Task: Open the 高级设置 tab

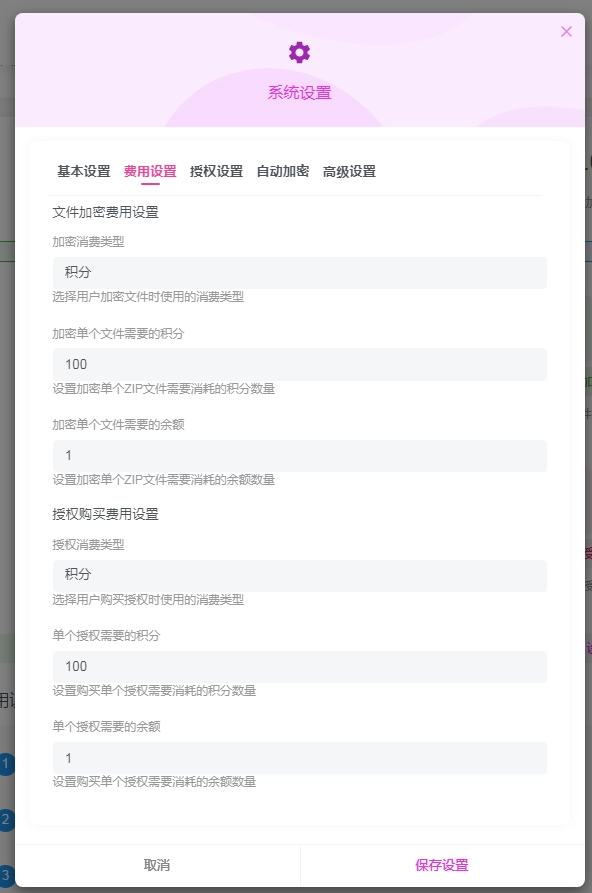Action: pyautogui.click(x=349, y=171)
